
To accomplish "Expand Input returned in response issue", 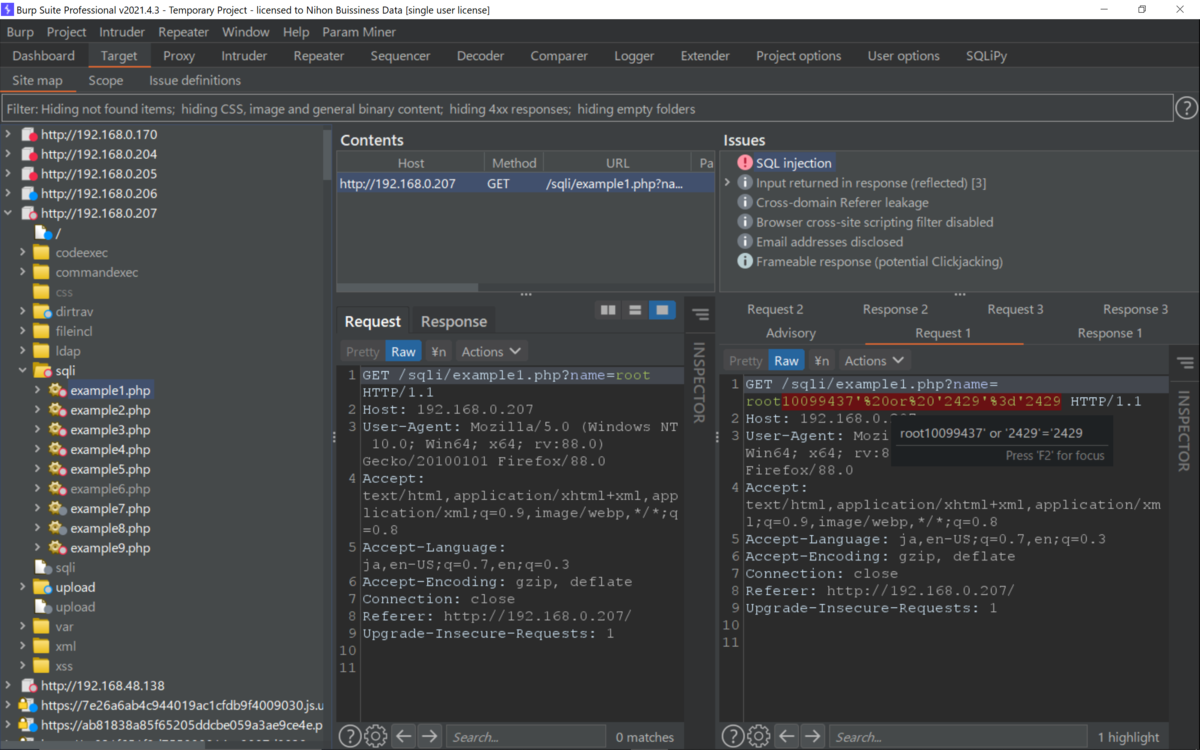I will coord(727,183).
